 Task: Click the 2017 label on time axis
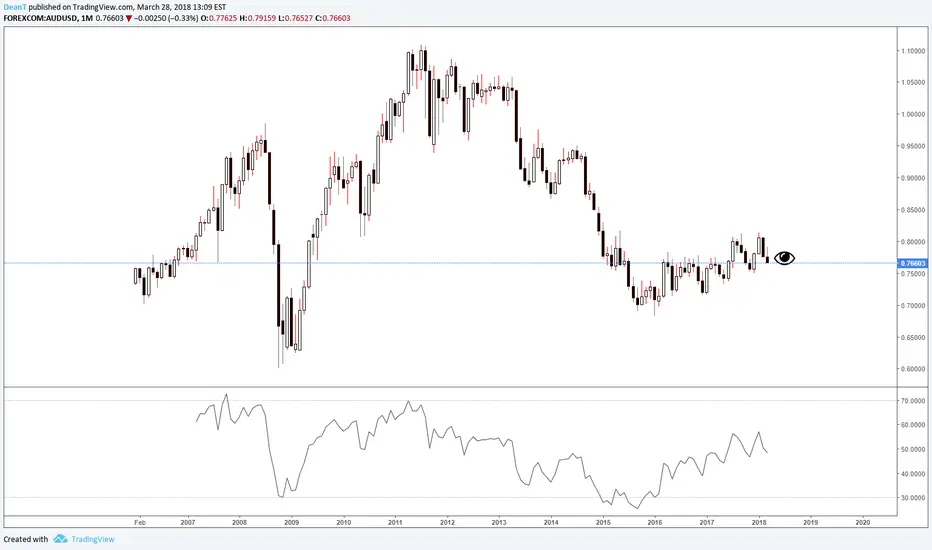pyautogui.click(x=707, y=523)
